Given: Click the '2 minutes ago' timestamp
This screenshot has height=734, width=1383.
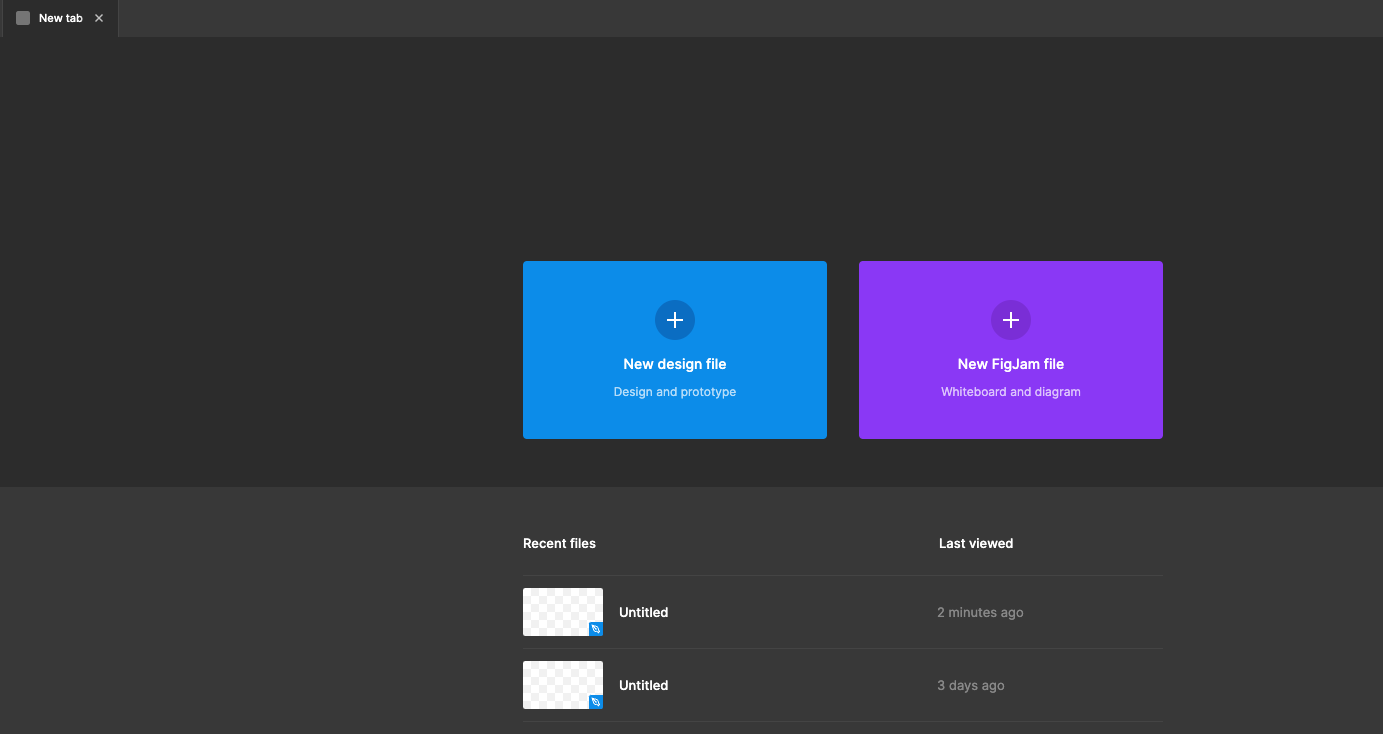Looking at the screenshot, I should [980, 612].
